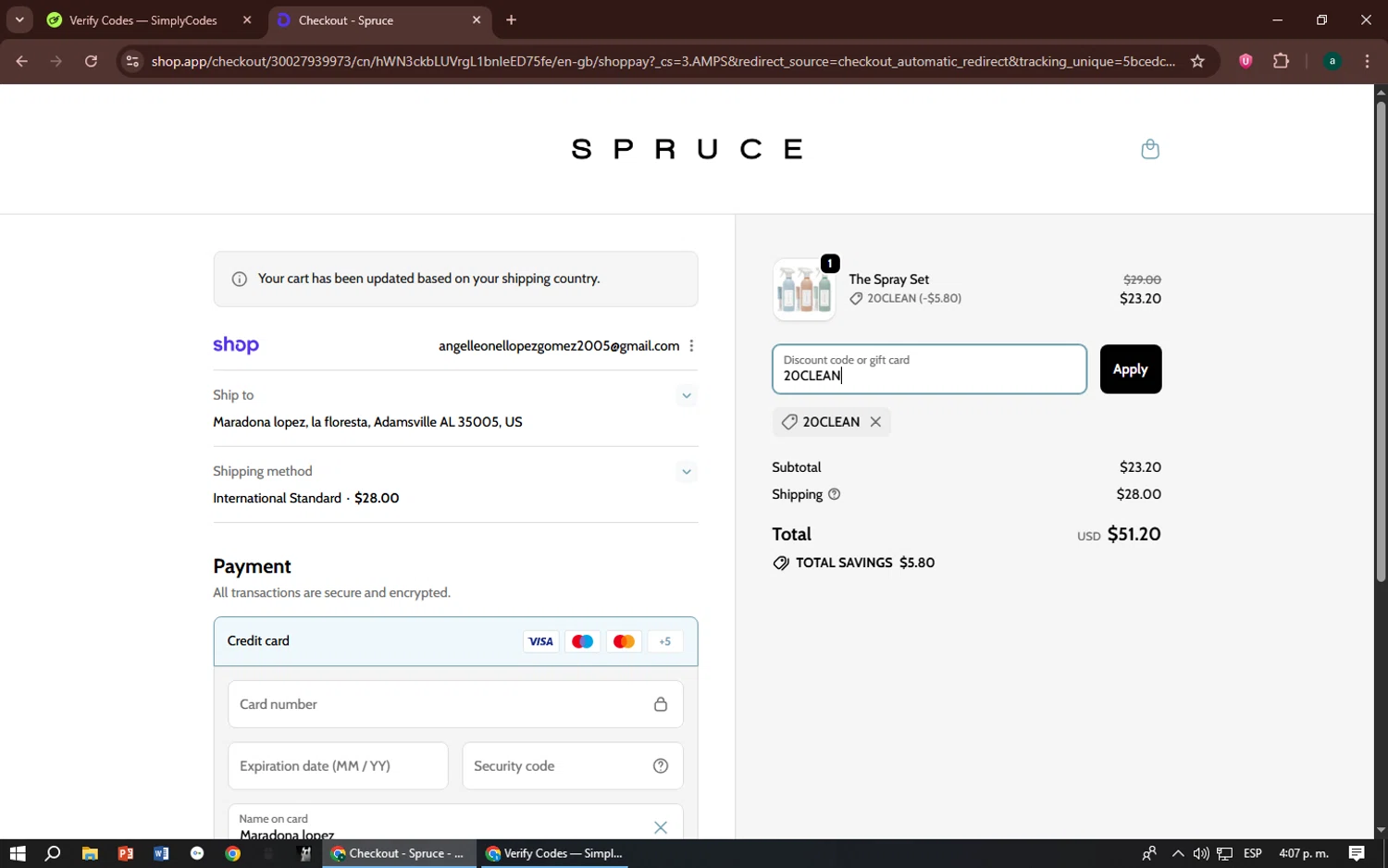Open the tab search dropdown

(19, 20)
